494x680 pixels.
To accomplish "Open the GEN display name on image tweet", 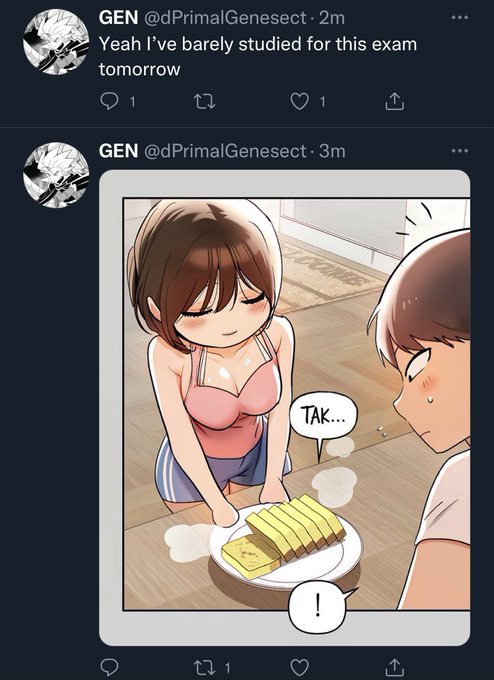I will [118, 151].
